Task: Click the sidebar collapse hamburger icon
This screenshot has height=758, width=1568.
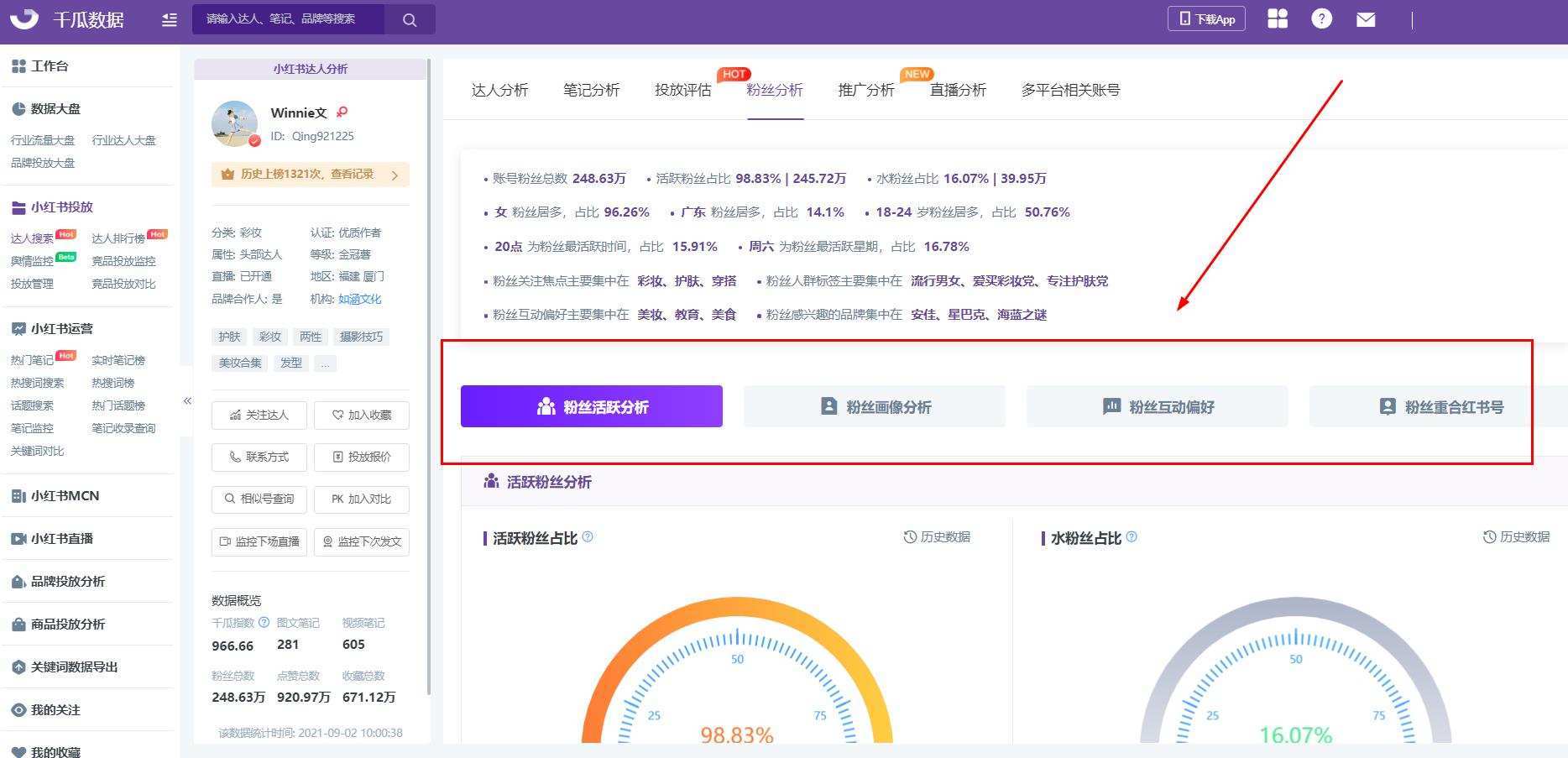Action: tap(170, 20)
